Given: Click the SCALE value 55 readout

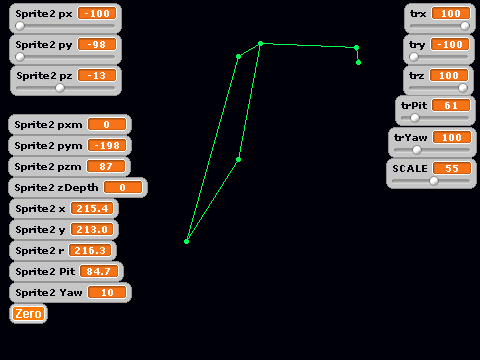Looking at the screenshot, I should 452,168.
